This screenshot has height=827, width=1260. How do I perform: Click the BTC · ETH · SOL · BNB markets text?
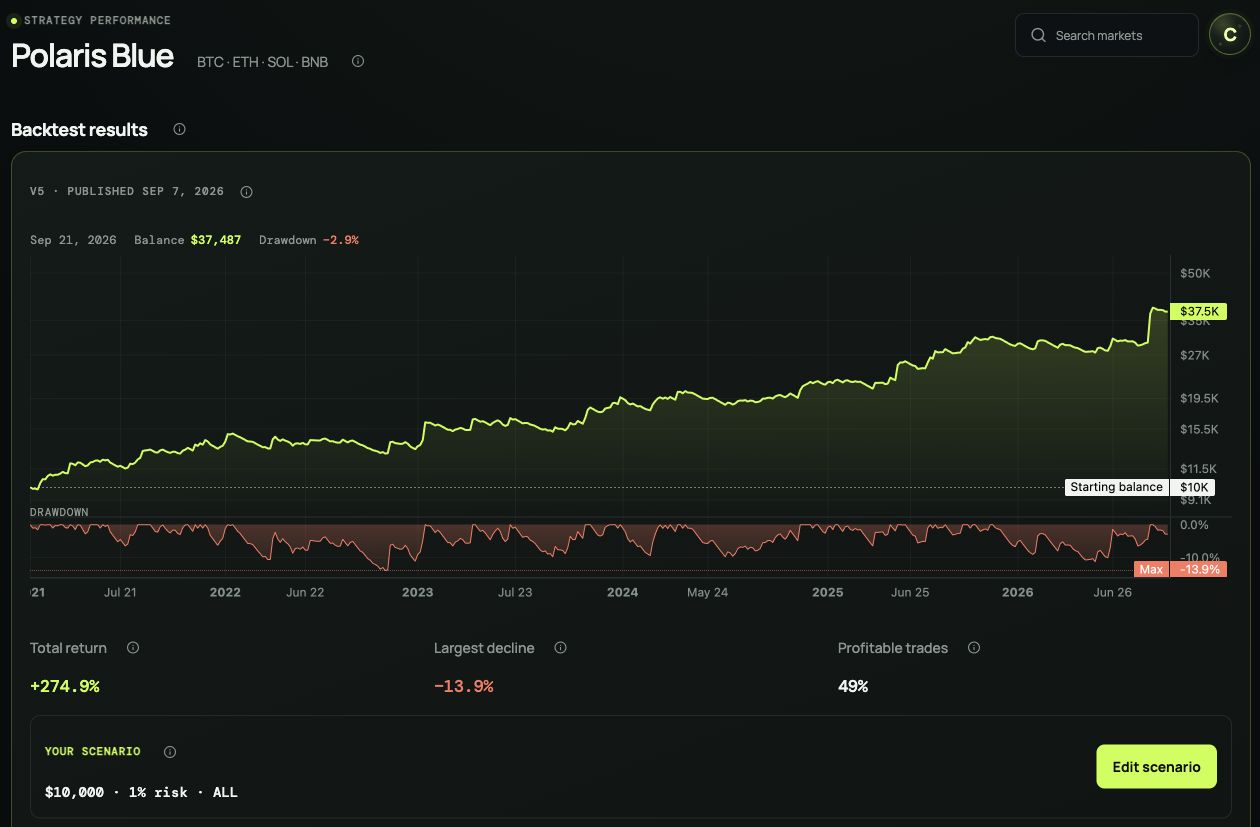(262, 62)
